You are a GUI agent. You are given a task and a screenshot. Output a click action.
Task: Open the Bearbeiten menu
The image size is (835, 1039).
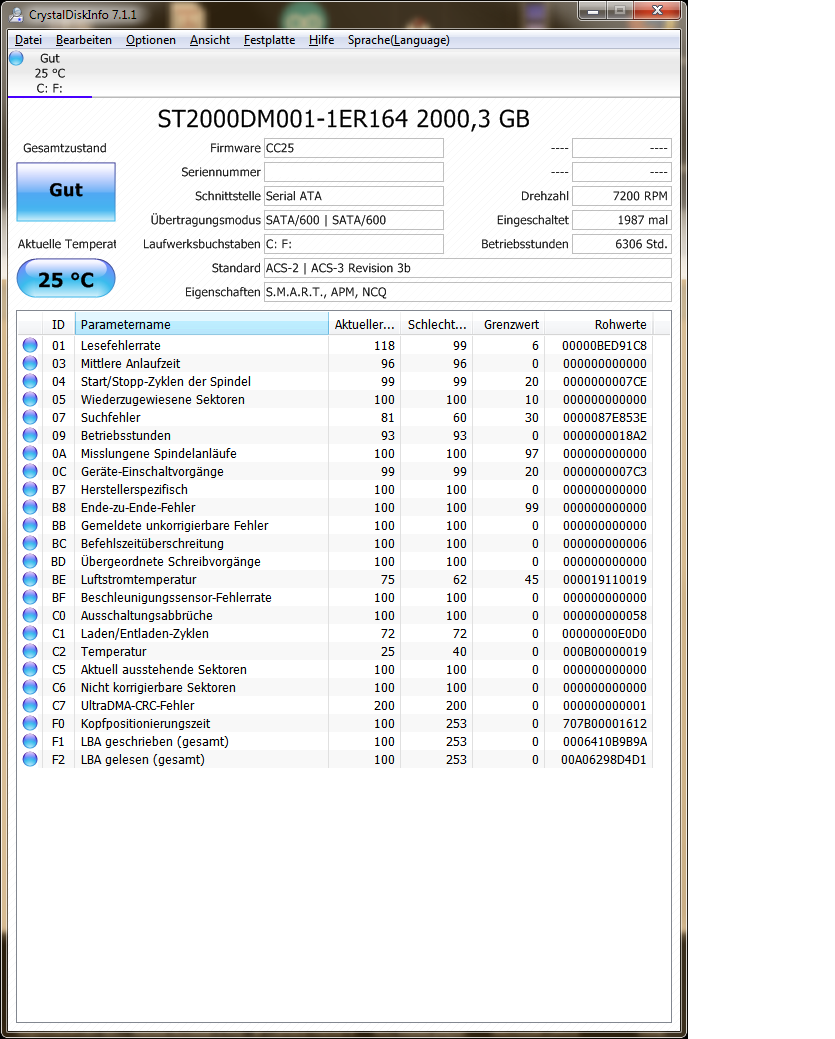pyautogui.click(x=84, y=40)
